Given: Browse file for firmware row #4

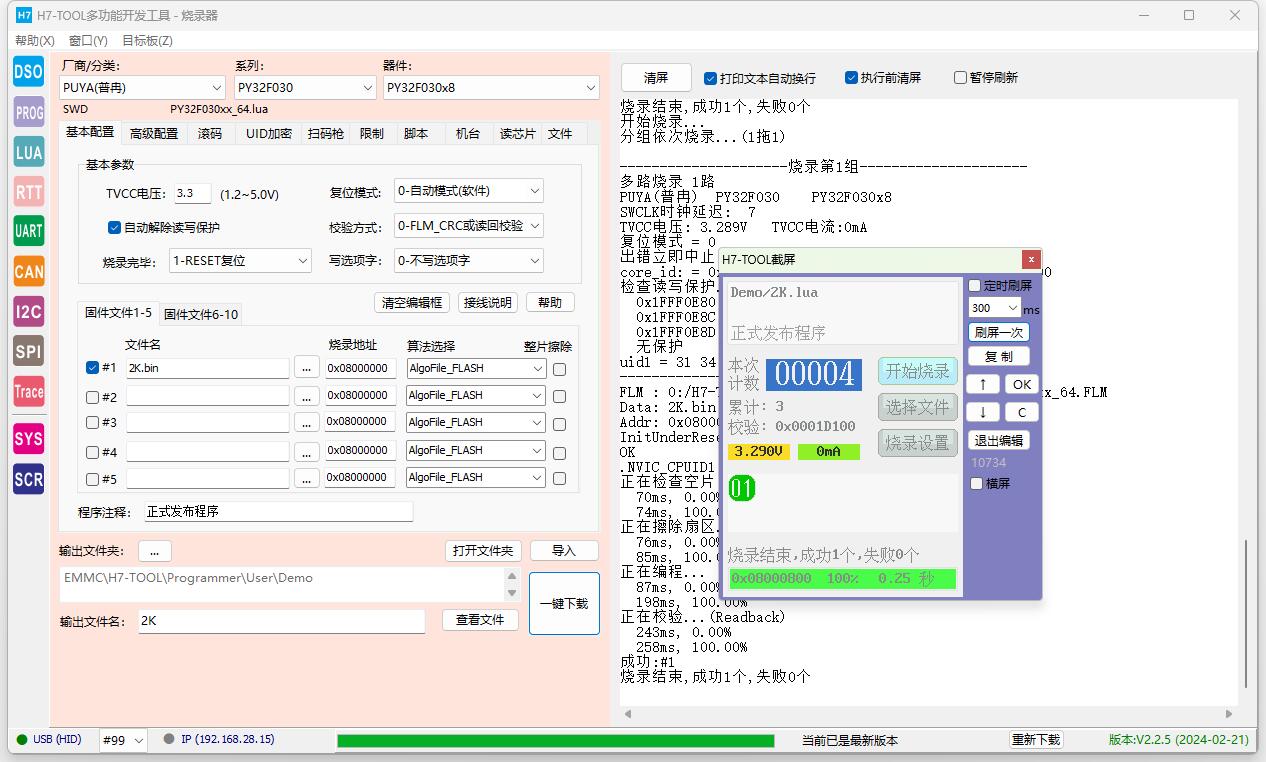Looking at the screenshot, I should pyautogui.click(x=307, y=451).
